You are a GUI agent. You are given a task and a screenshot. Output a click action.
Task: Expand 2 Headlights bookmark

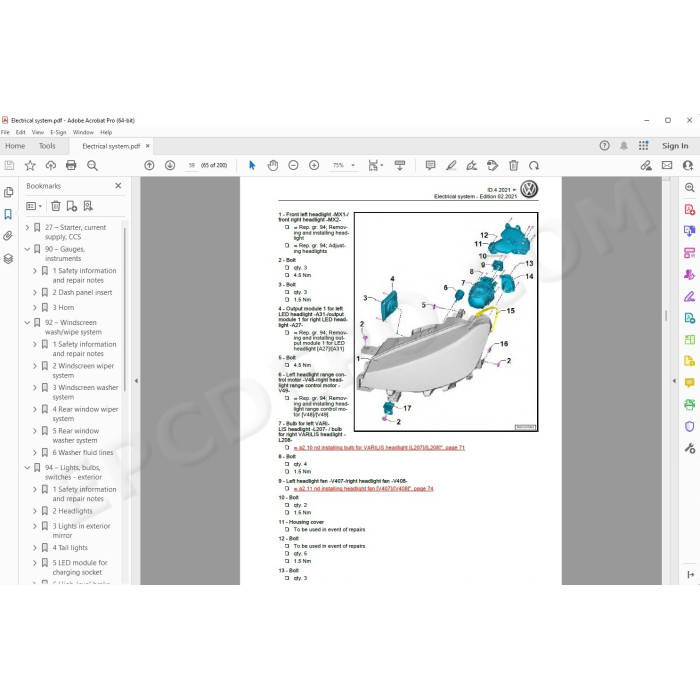pos(35,511)
